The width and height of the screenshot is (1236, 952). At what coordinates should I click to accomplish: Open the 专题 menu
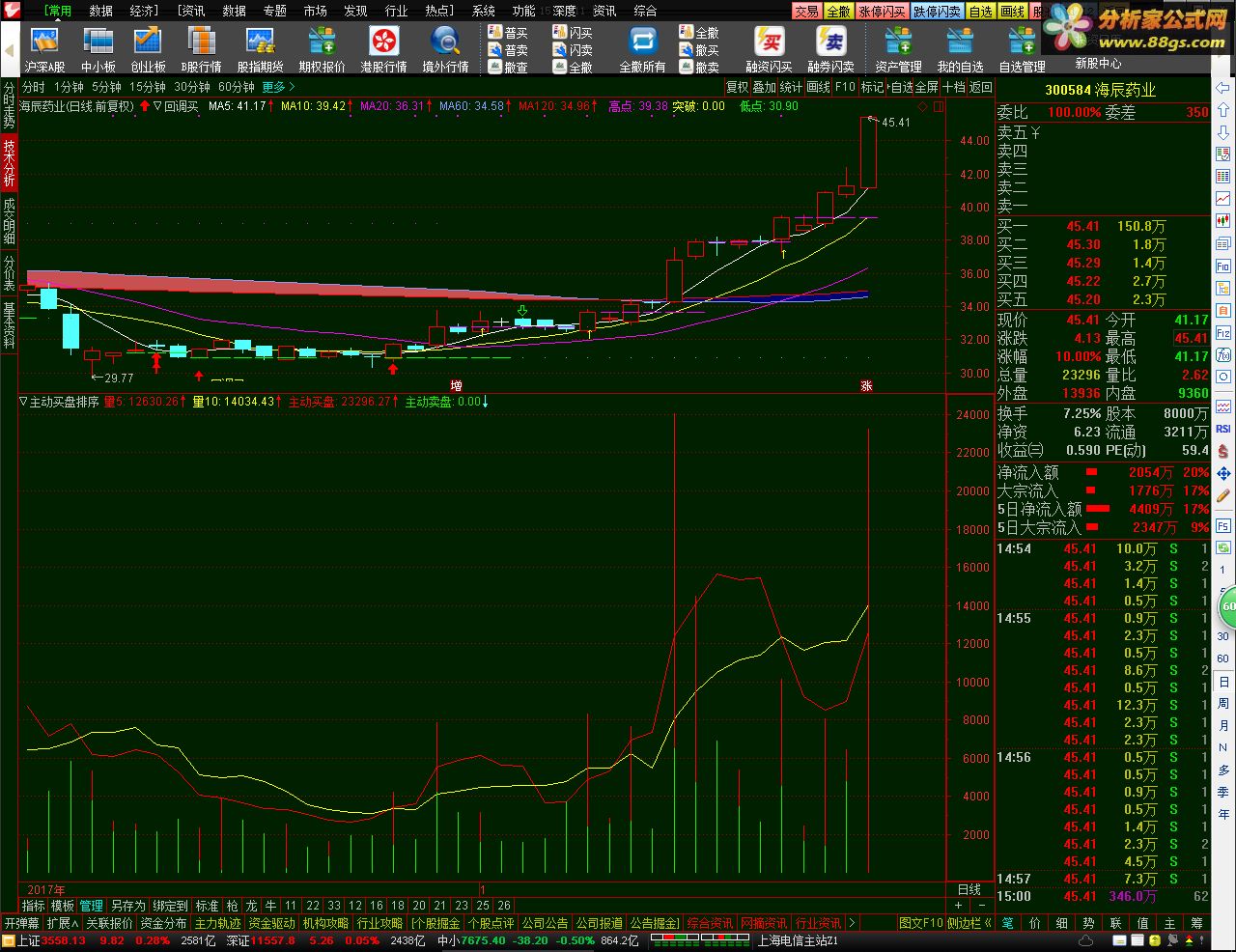coord(274,11)
